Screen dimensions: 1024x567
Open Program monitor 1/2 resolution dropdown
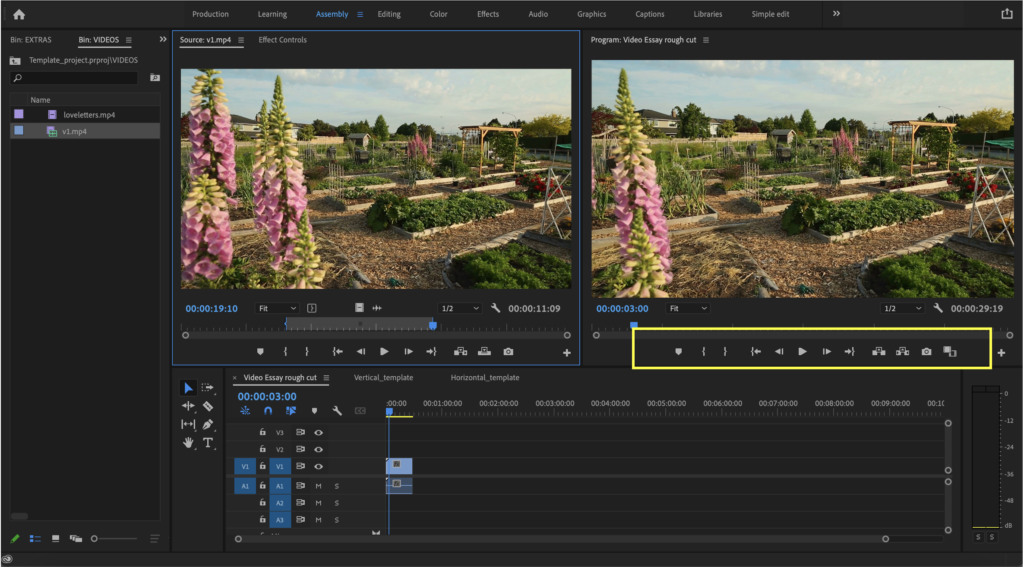[x=902, y=309]
